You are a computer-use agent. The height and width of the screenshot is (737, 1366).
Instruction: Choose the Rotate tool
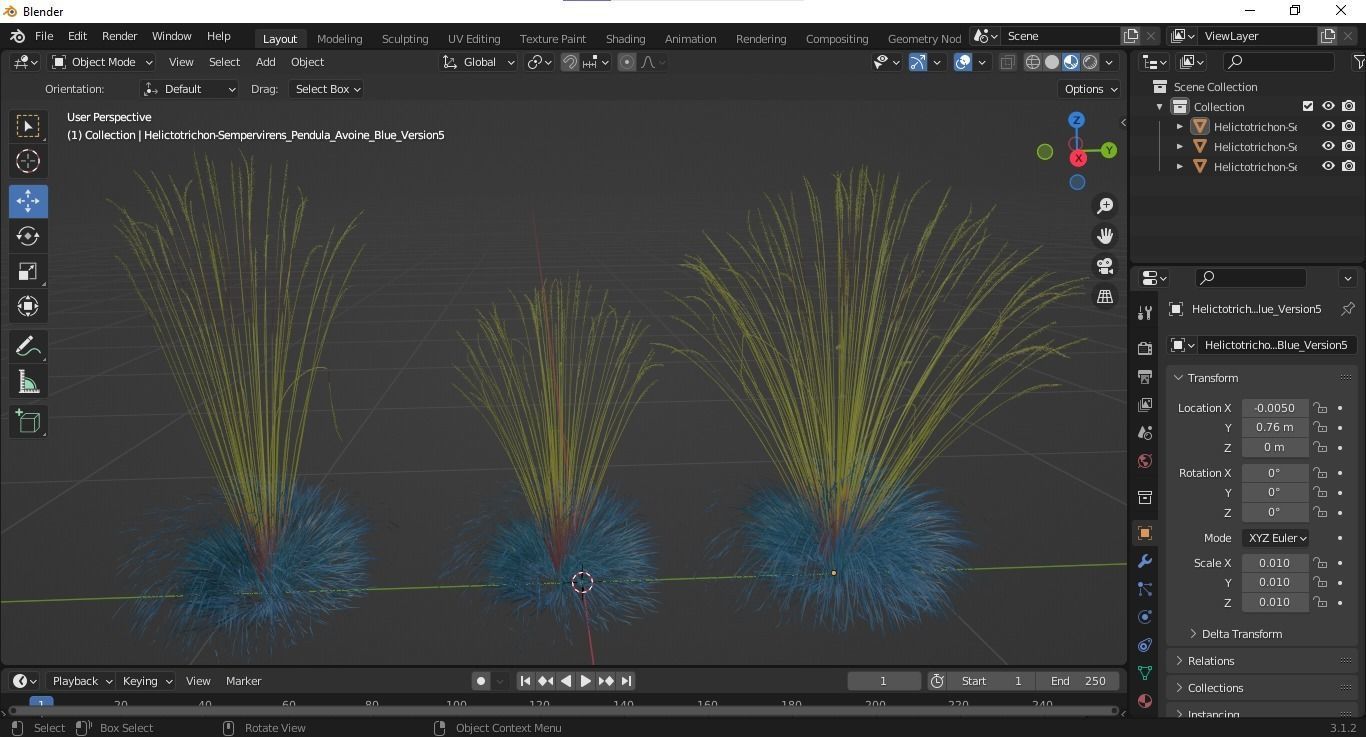click(x=28, y=236)
